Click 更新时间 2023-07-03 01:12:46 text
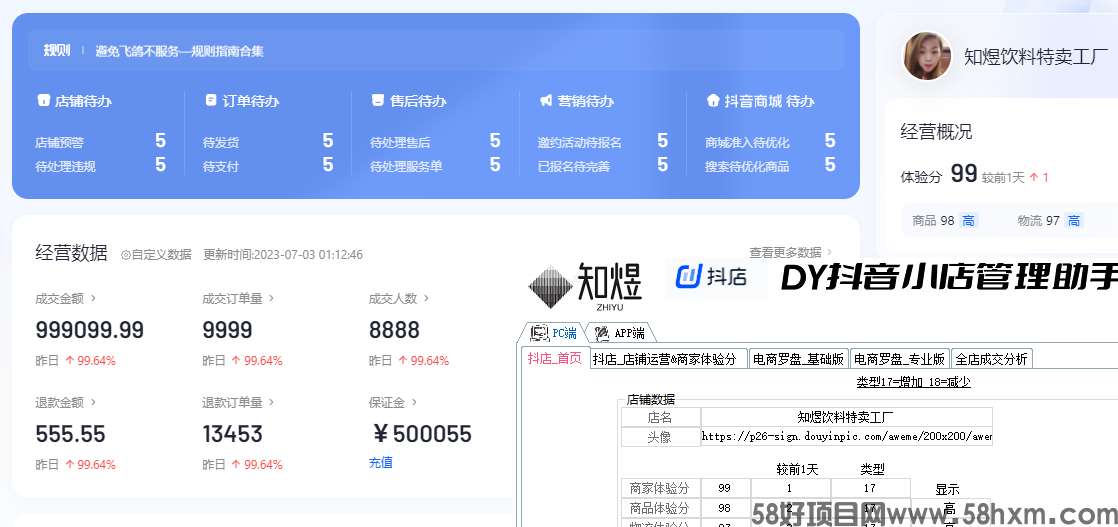This screenshot has height=527, width=1118. (x=283, y=255)
